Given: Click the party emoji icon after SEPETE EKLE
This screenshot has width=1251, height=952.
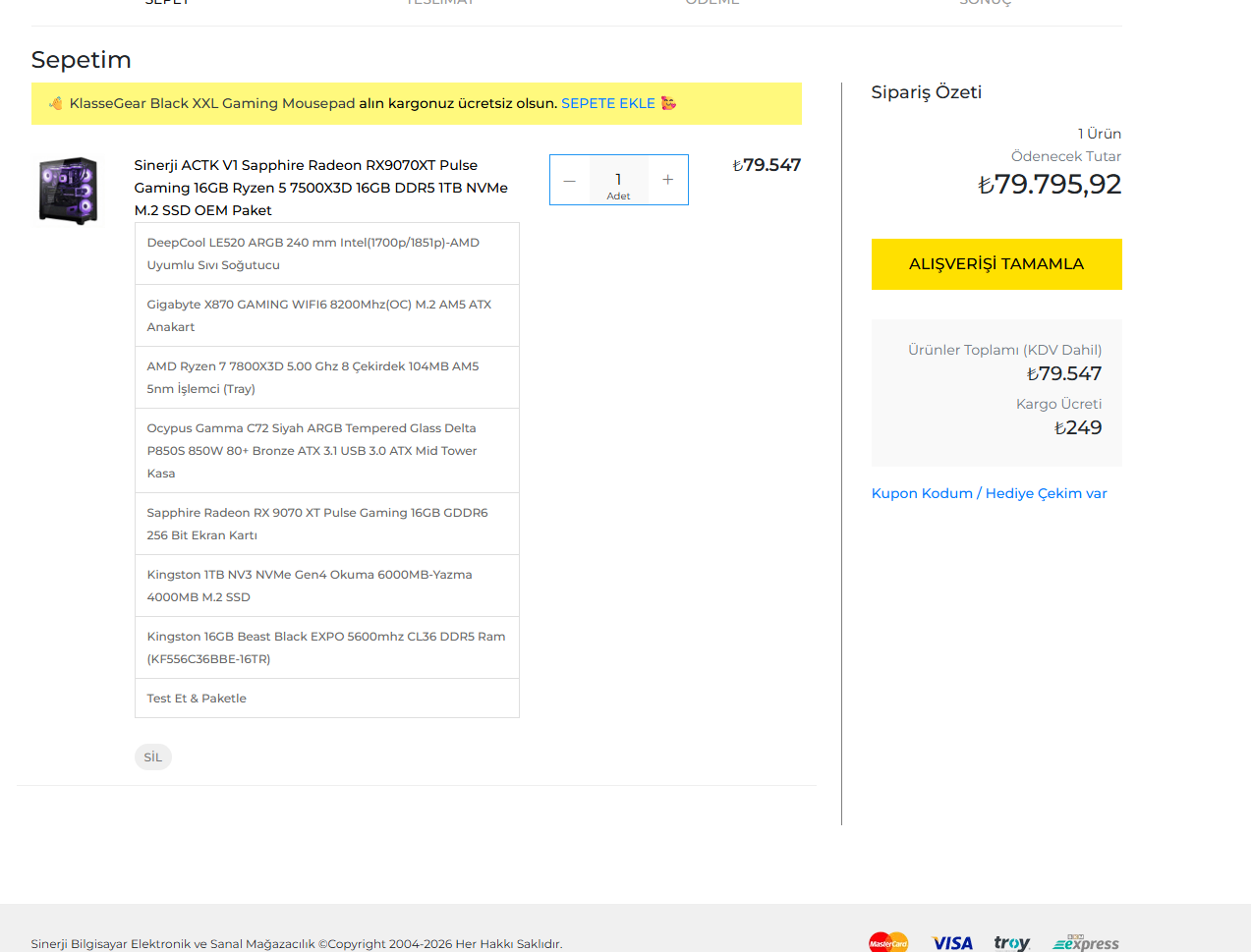Looking at the screenshot, I should [669, 103].
